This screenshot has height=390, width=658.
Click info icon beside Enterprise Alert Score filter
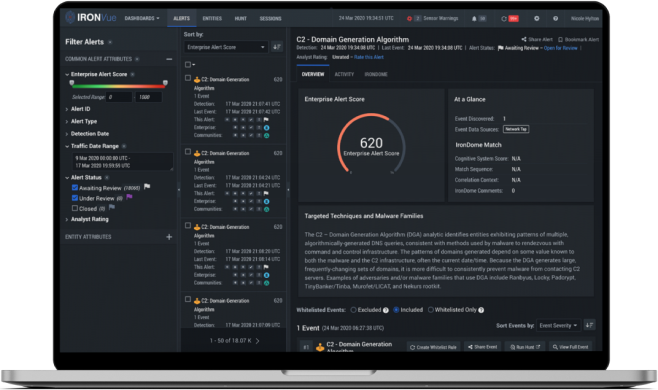click(x=132, y=74)
